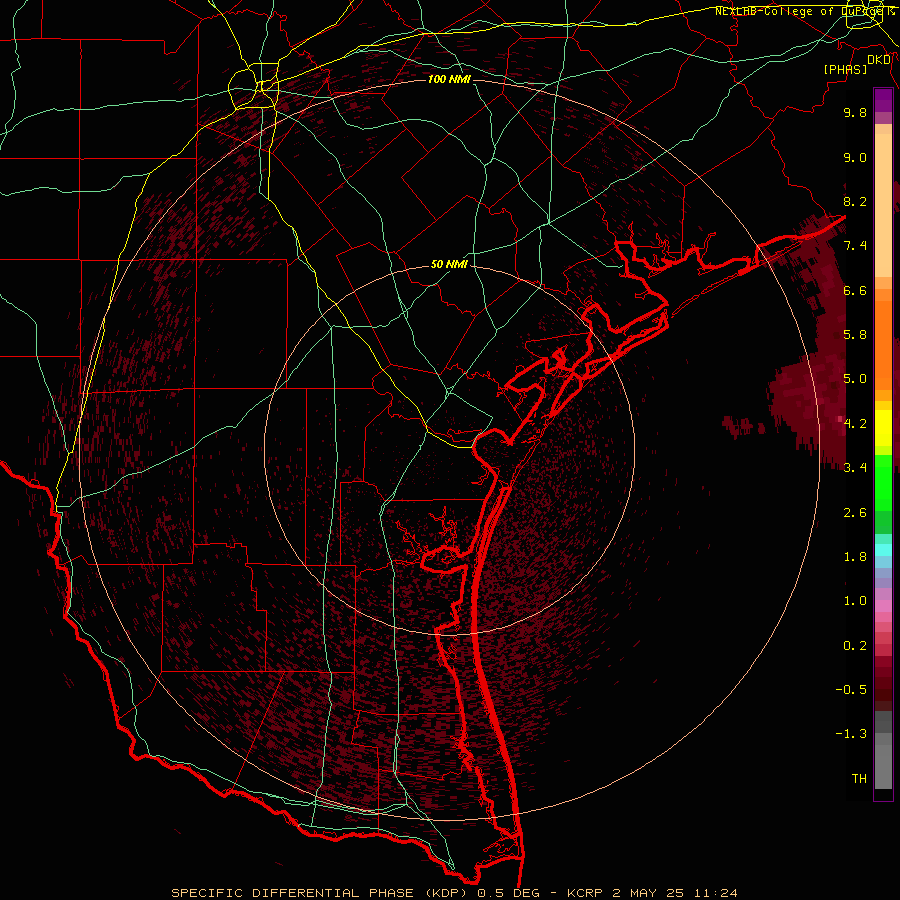Viewport: 900px width, 900px height.
Task: Pick the yellow segment of the color bar
Action: 883,428
